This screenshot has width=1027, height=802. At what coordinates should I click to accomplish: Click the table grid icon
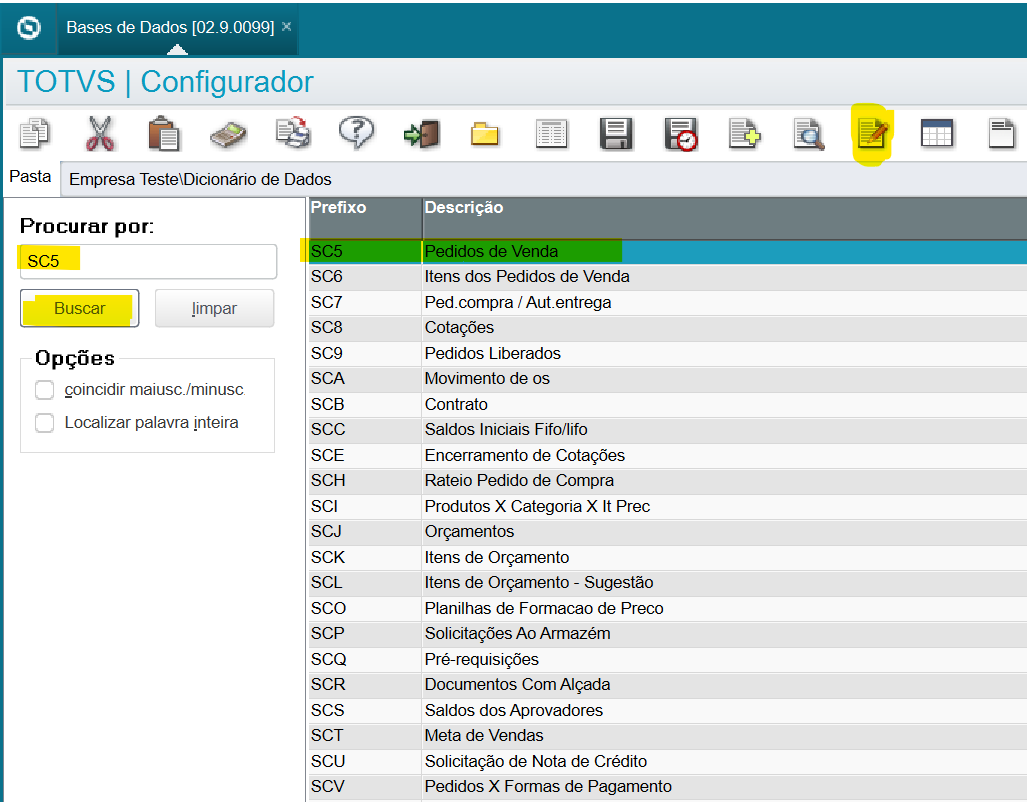[x=937, y=134]
